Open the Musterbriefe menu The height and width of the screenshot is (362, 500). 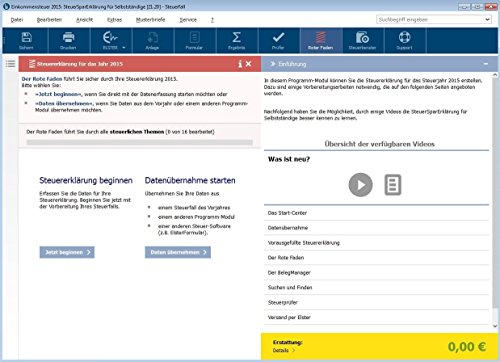point(150,20)
